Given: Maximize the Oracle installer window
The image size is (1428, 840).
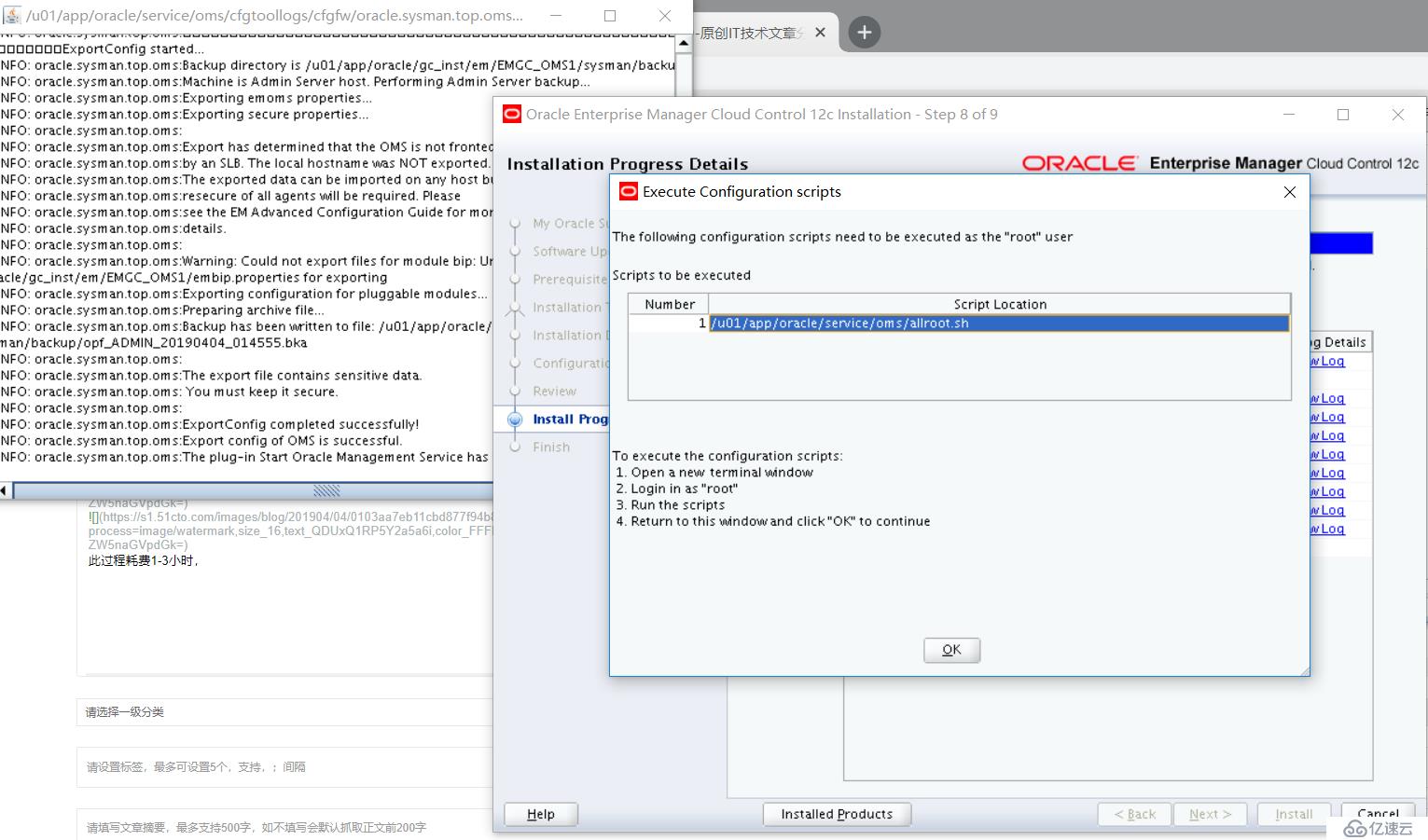Looking at the screenshot, I should (1343, 115).
